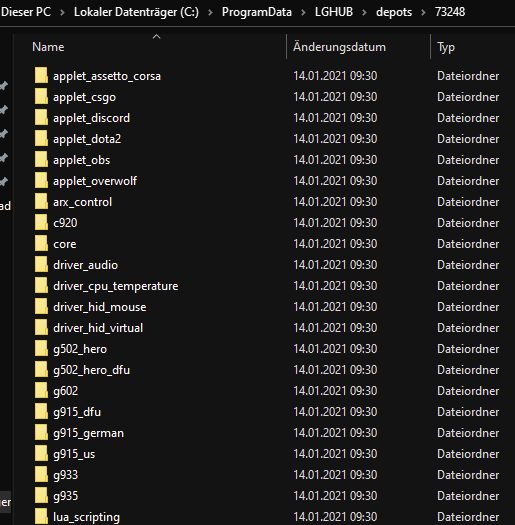Click the 73248 breadcrumb
Viewport: 515px width, 525px height.
click(450, 12)
